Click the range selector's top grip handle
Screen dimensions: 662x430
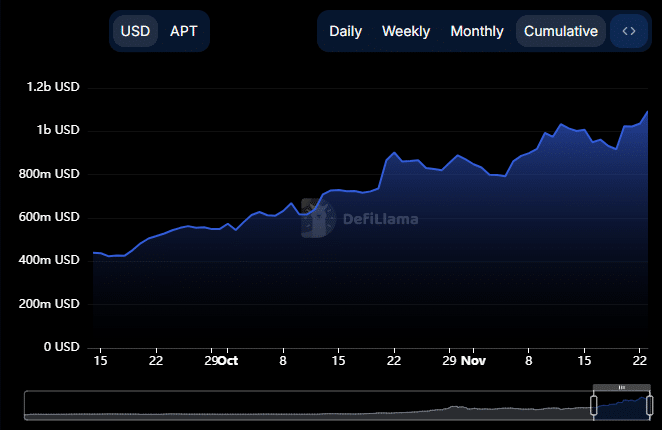tap(621, 386)
